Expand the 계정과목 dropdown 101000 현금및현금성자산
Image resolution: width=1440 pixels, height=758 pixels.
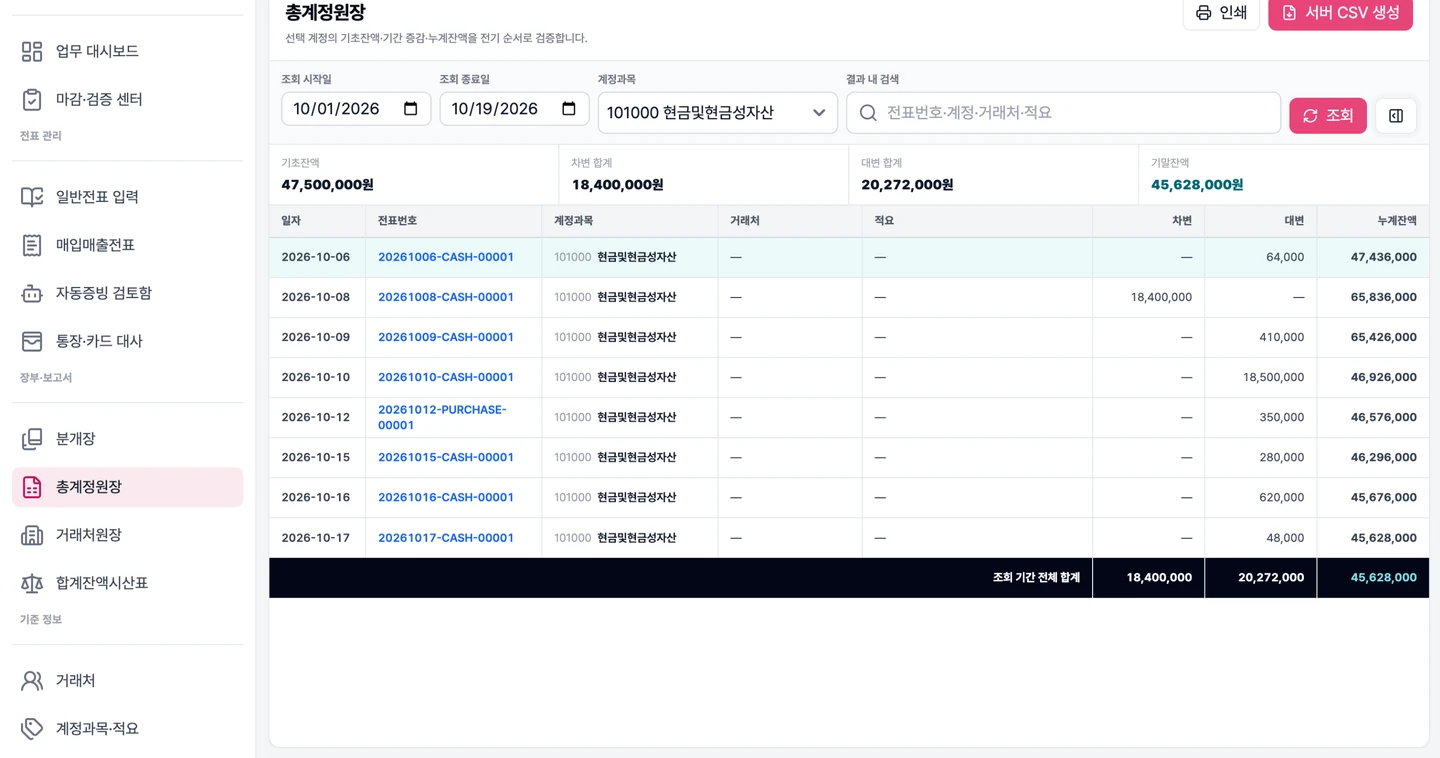tap(717, 113)
